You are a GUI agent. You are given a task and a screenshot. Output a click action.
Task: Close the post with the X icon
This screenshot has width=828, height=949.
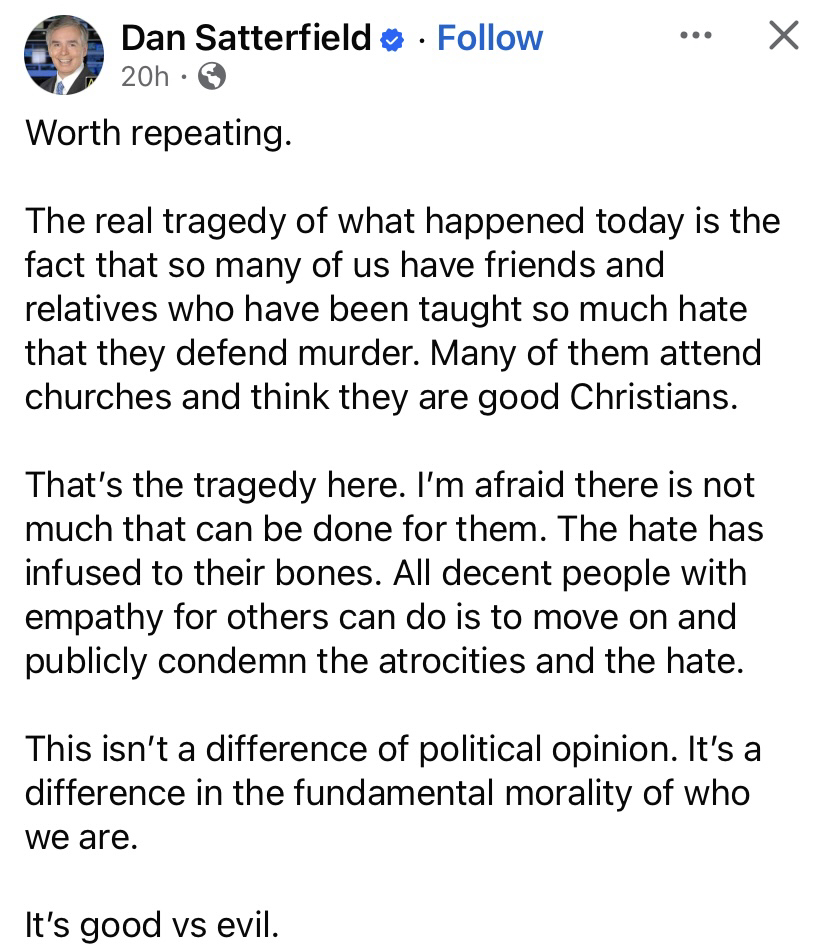pos(783,37)
